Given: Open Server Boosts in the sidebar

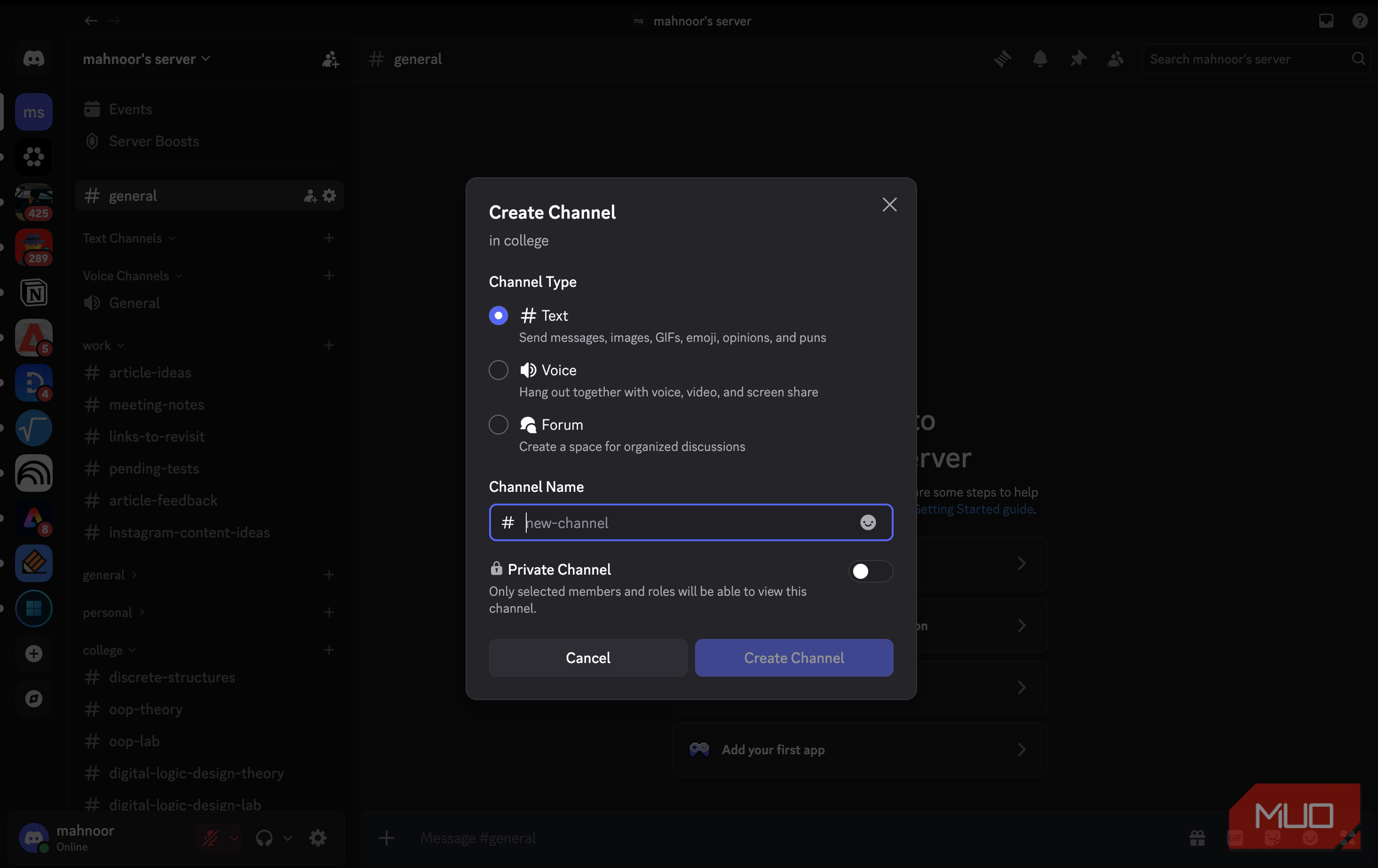Looking at the screenshot, I should [x=209, y=142].
